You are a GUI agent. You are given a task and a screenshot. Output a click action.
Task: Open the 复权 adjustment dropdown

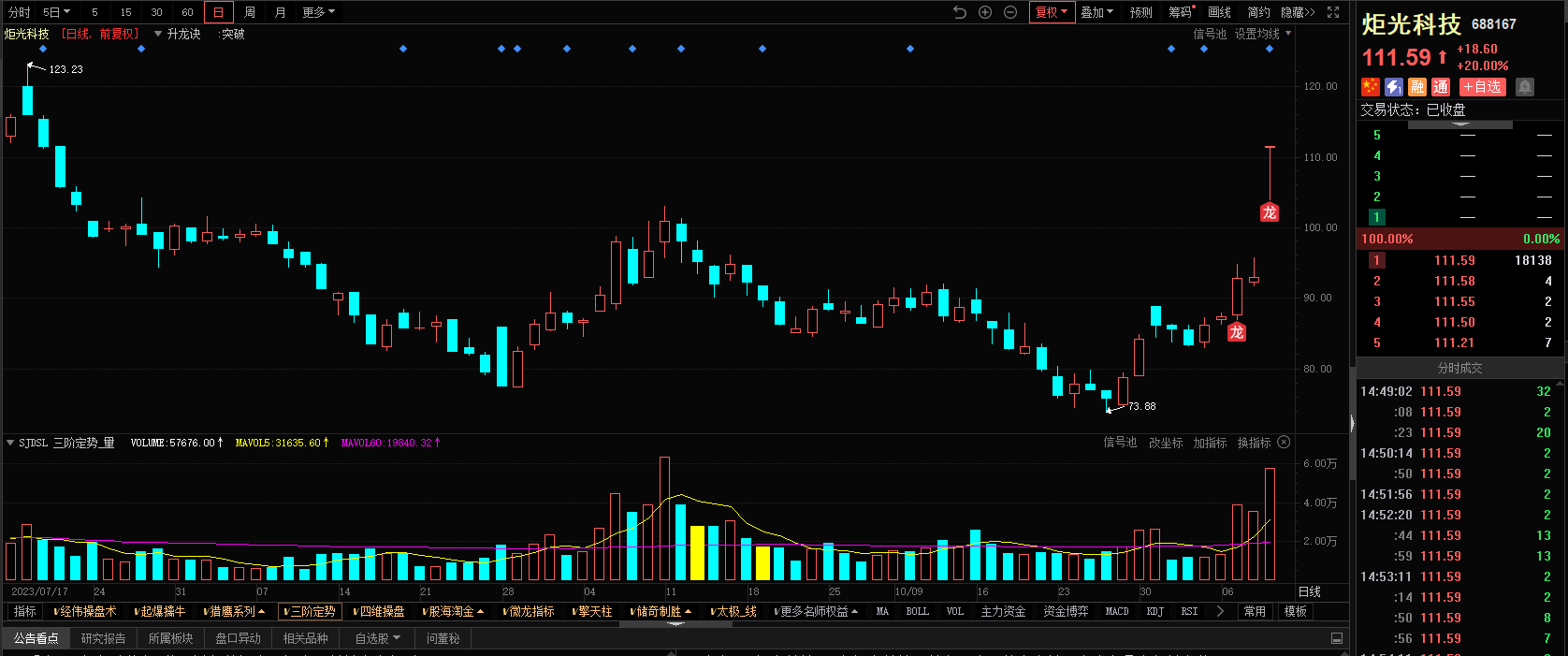pyautogui.click(x=1052, y=12)
